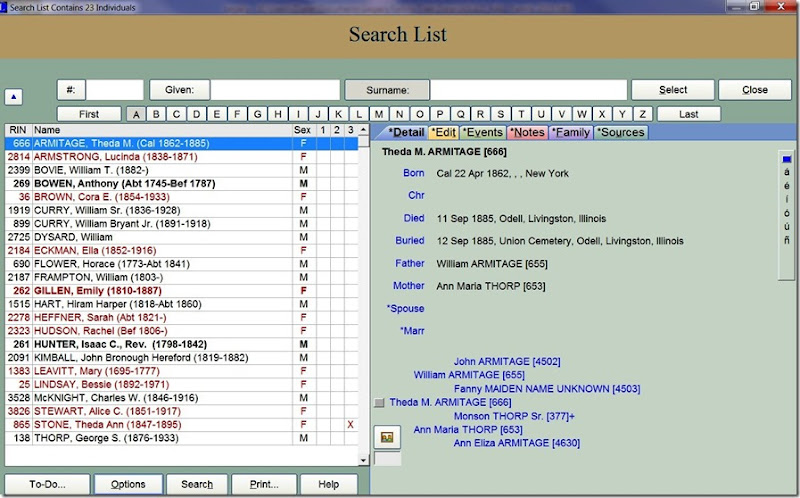The width and height of the screenshot is (800, 498).
Task: Jump to First record
Action: pos(89,114)
